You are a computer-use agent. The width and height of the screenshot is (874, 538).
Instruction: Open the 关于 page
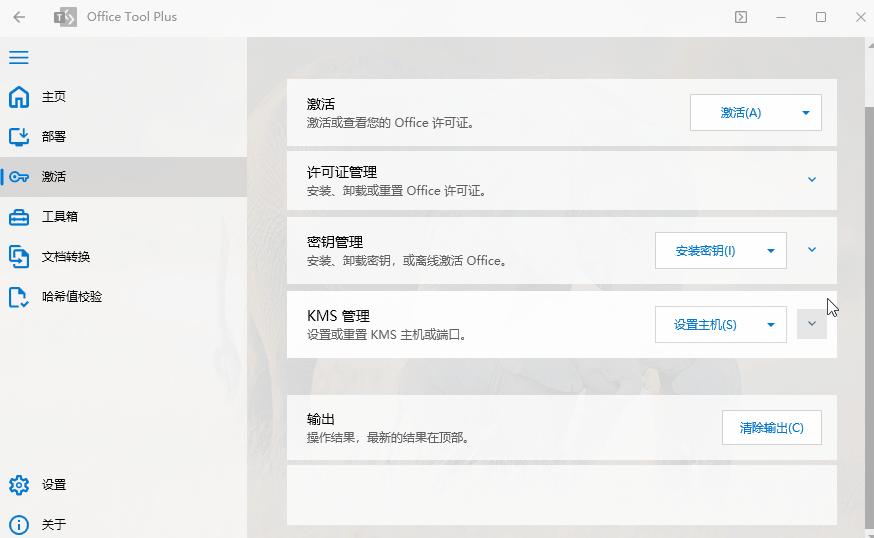[123, 525]
